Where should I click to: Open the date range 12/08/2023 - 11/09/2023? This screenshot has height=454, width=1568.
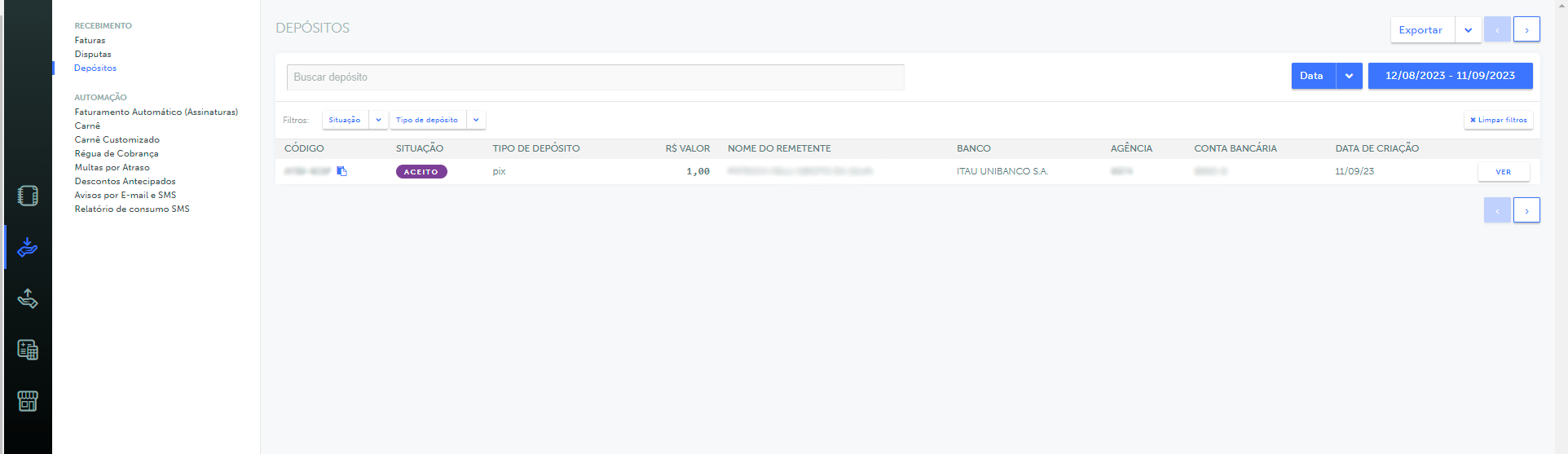point(1451,76)
